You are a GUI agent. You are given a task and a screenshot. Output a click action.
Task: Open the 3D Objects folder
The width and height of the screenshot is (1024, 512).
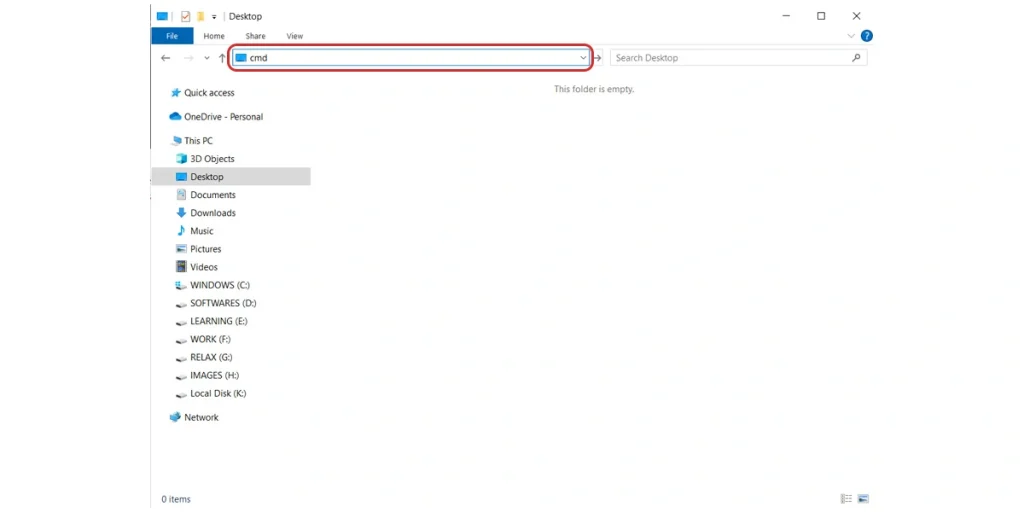pos(205,159)
